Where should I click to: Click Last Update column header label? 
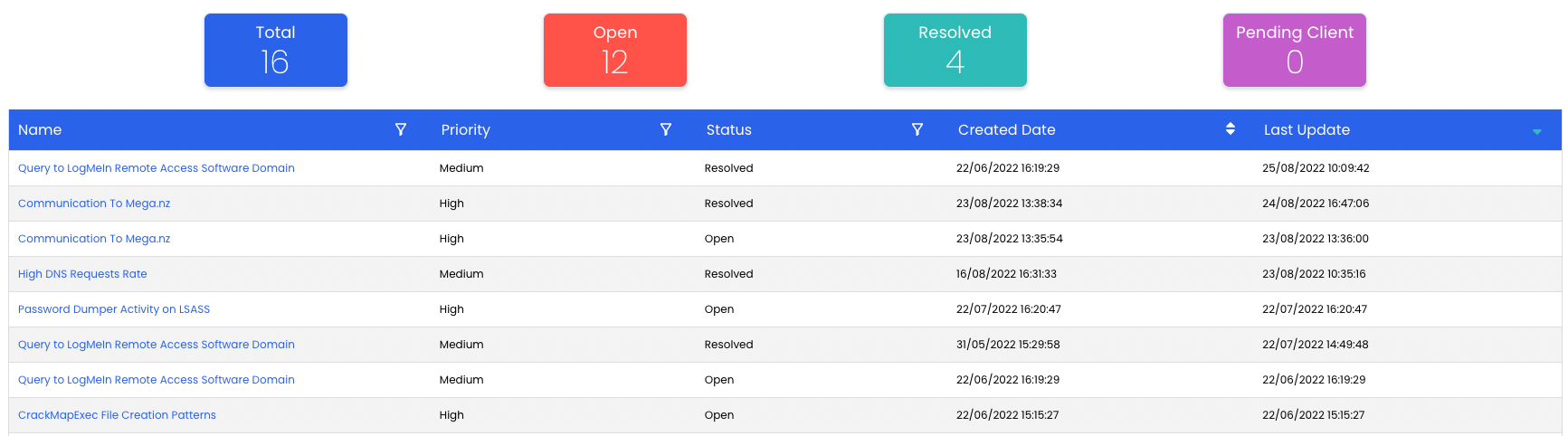tap(1307, 129)
